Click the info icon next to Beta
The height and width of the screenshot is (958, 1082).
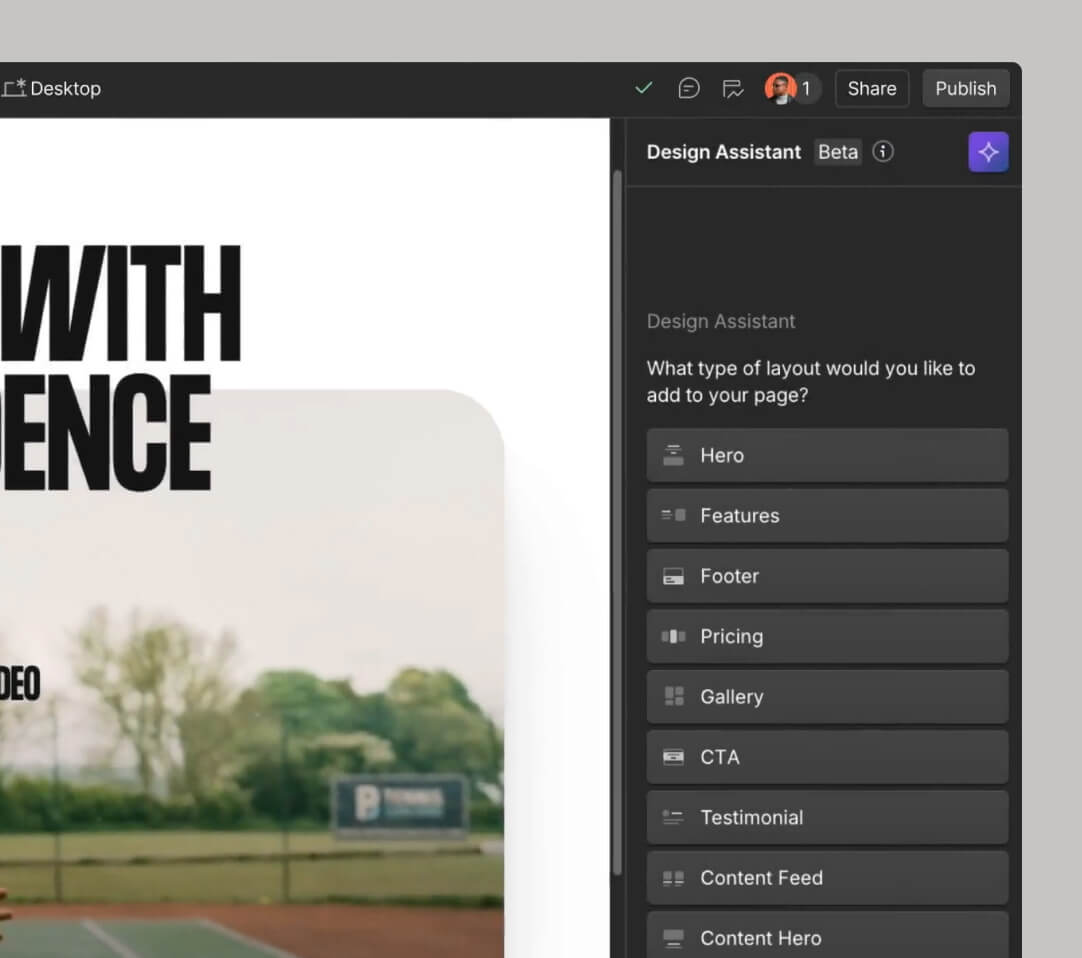pos(883,151)
